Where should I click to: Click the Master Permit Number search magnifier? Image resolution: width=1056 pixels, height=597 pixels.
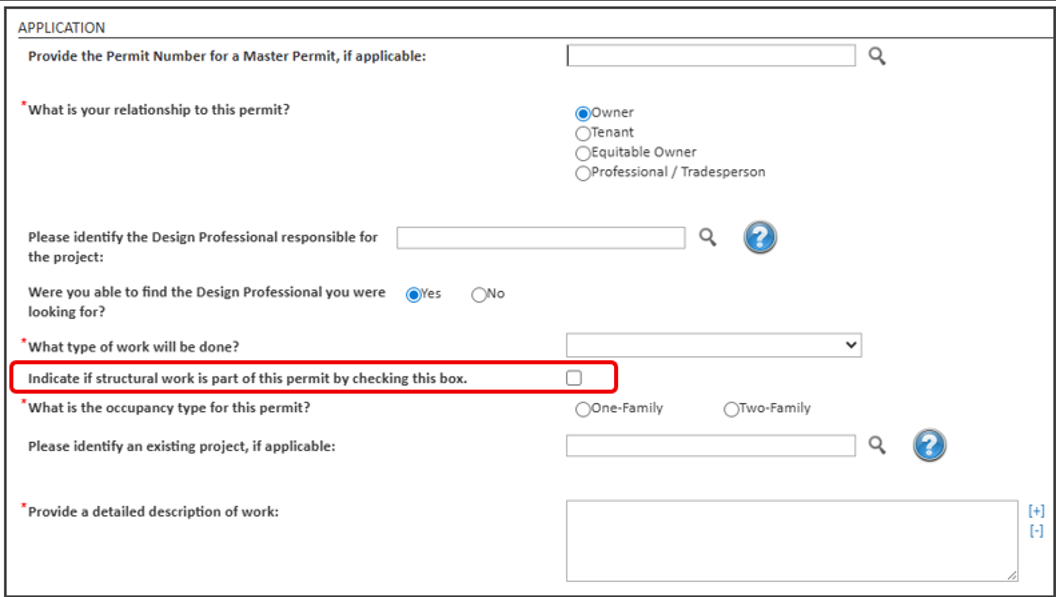[x=877, y=56]
